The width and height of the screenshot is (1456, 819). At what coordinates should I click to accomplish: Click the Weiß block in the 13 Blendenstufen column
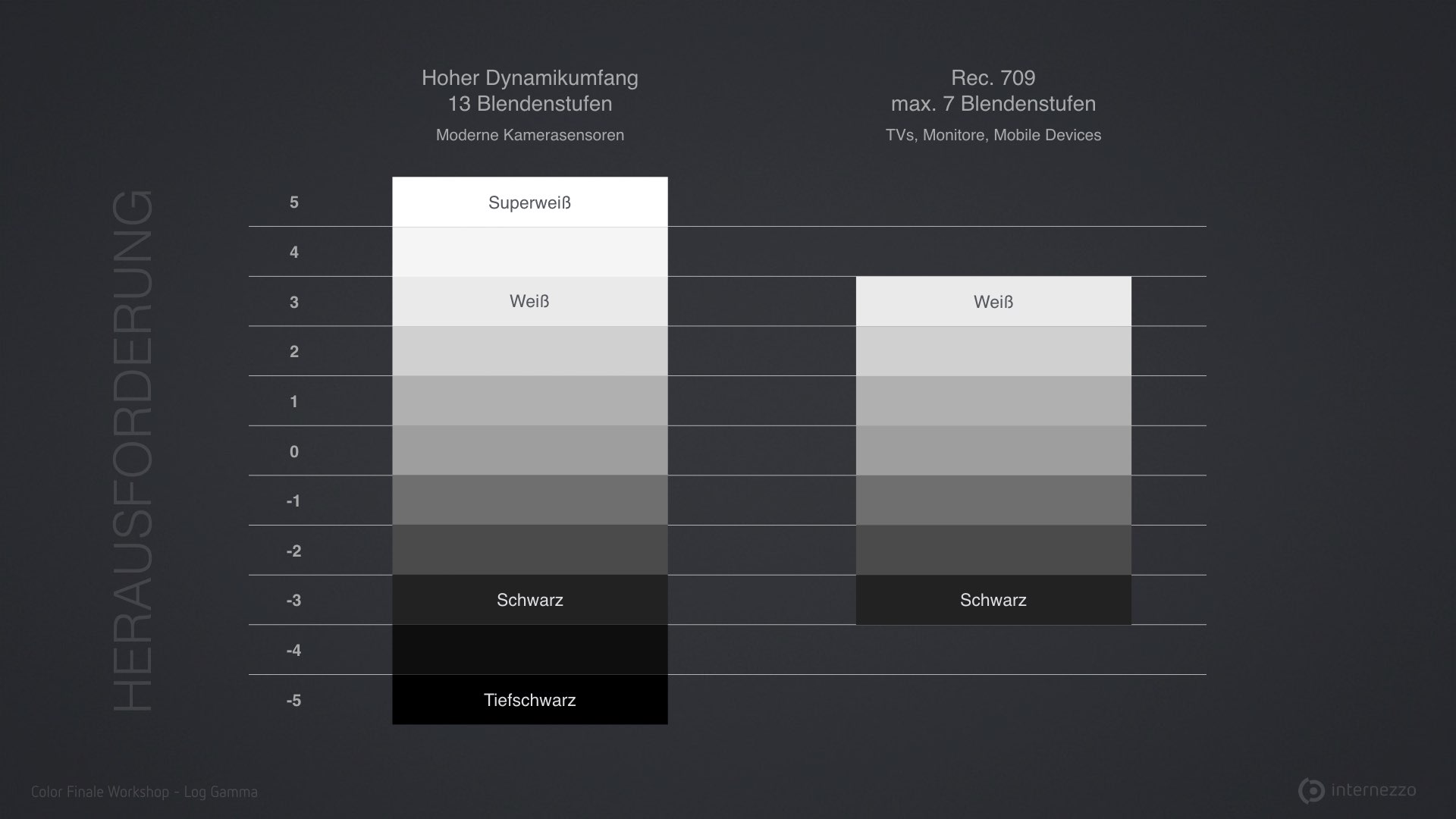[x=530, y=301]
